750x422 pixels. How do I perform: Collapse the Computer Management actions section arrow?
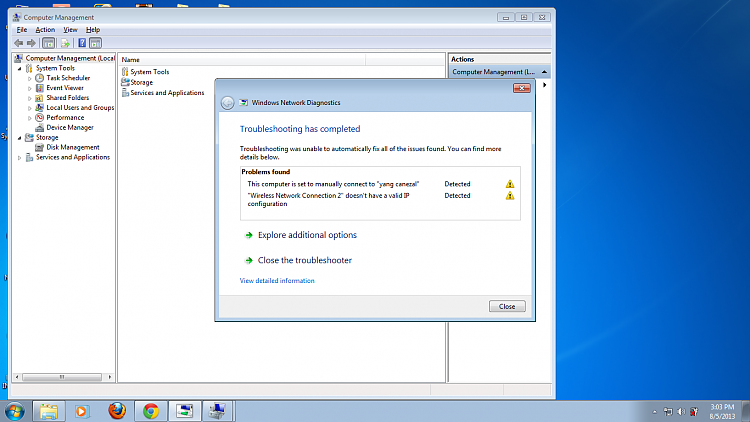click(544, 72)
